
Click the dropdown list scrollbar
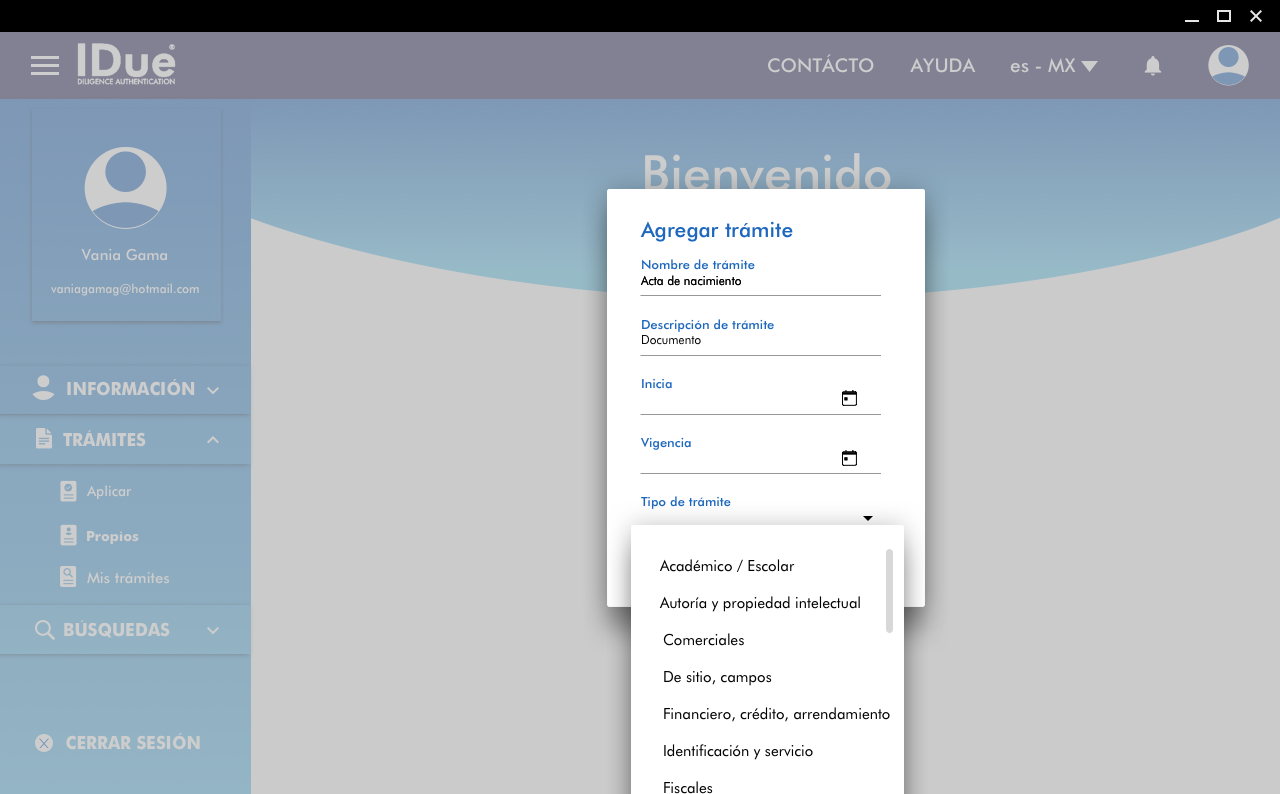coord(889,590)
